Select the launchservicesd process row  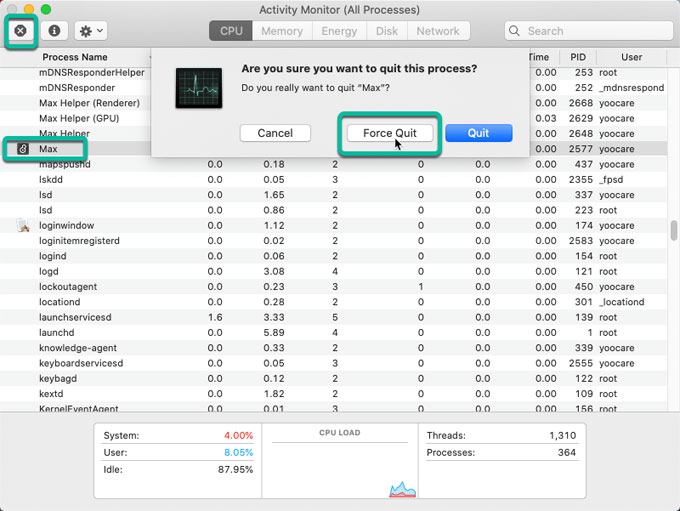tap(75, 317)
